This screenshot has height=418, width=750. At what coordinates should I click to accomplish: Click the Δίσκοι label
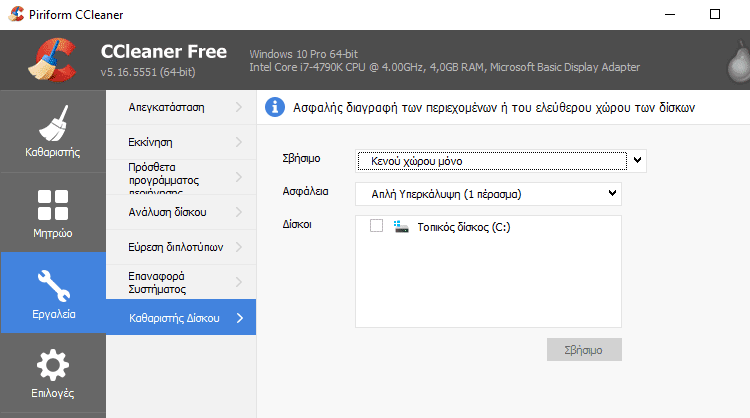pos(297,224)
